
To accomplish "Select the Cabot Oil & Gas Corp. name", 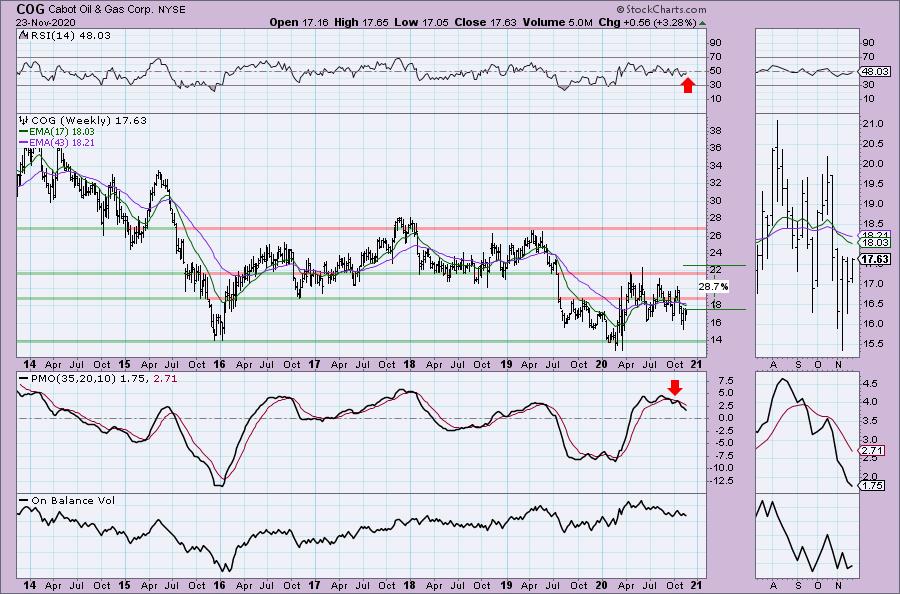I will (x=102, y=10).
